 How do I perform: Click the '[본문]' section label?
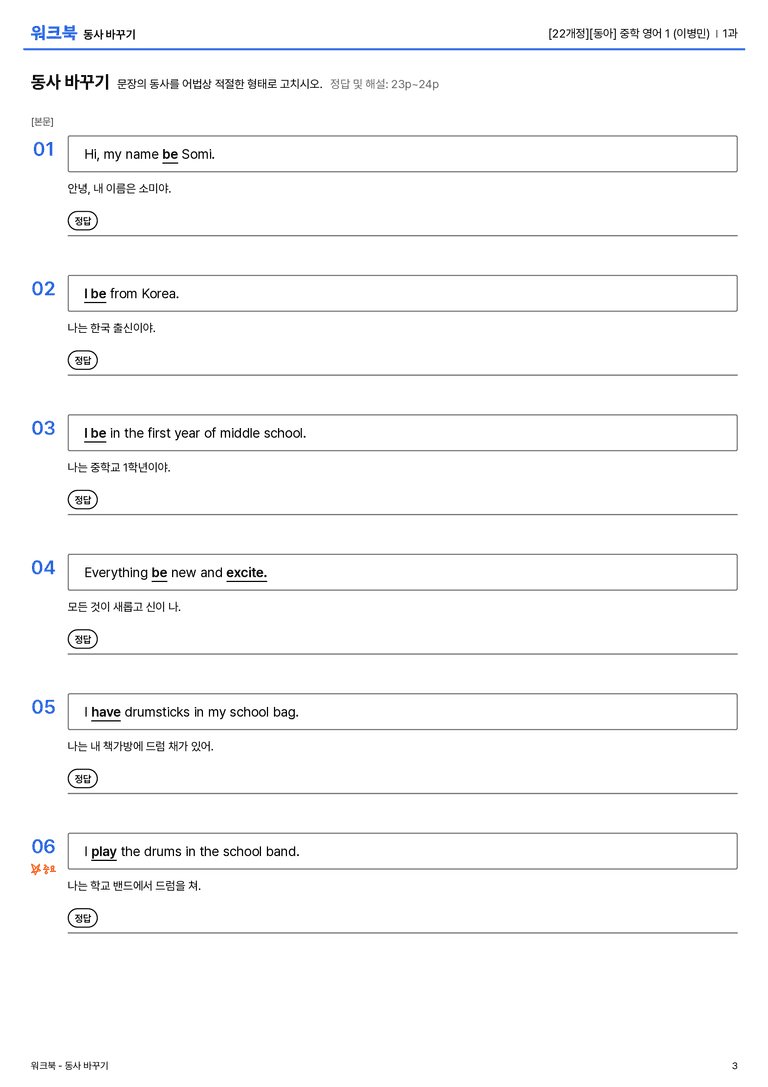[x=42, y=121]
